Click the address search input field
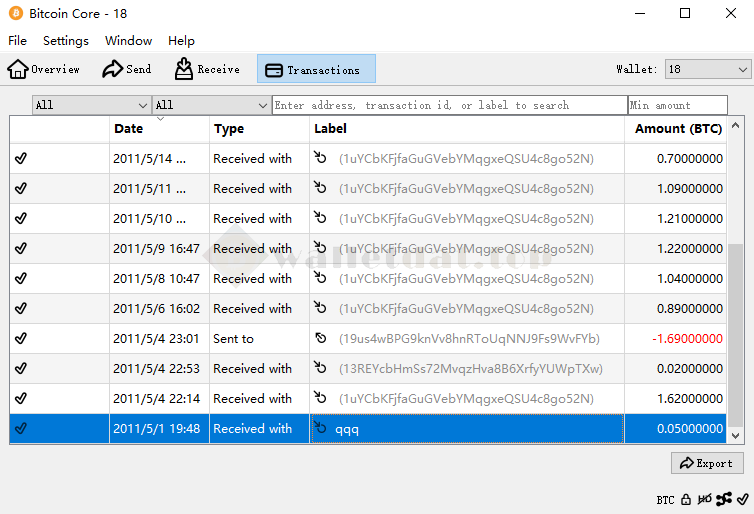The image size is (754, 514). pos(449,105)
